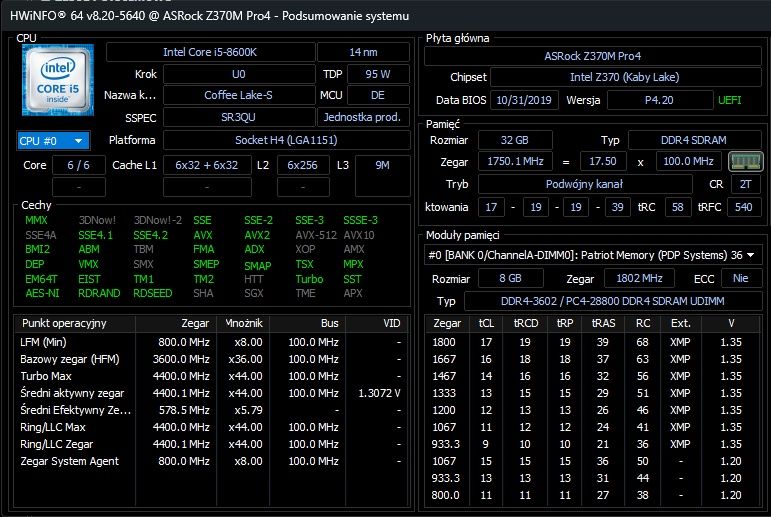
Task: Select the Turbo Max row
Action: tap(211, 376)
